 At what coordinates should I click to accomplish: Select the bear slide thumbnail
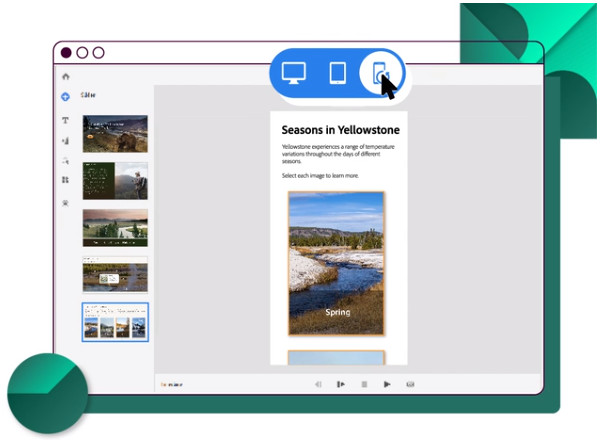115,134
